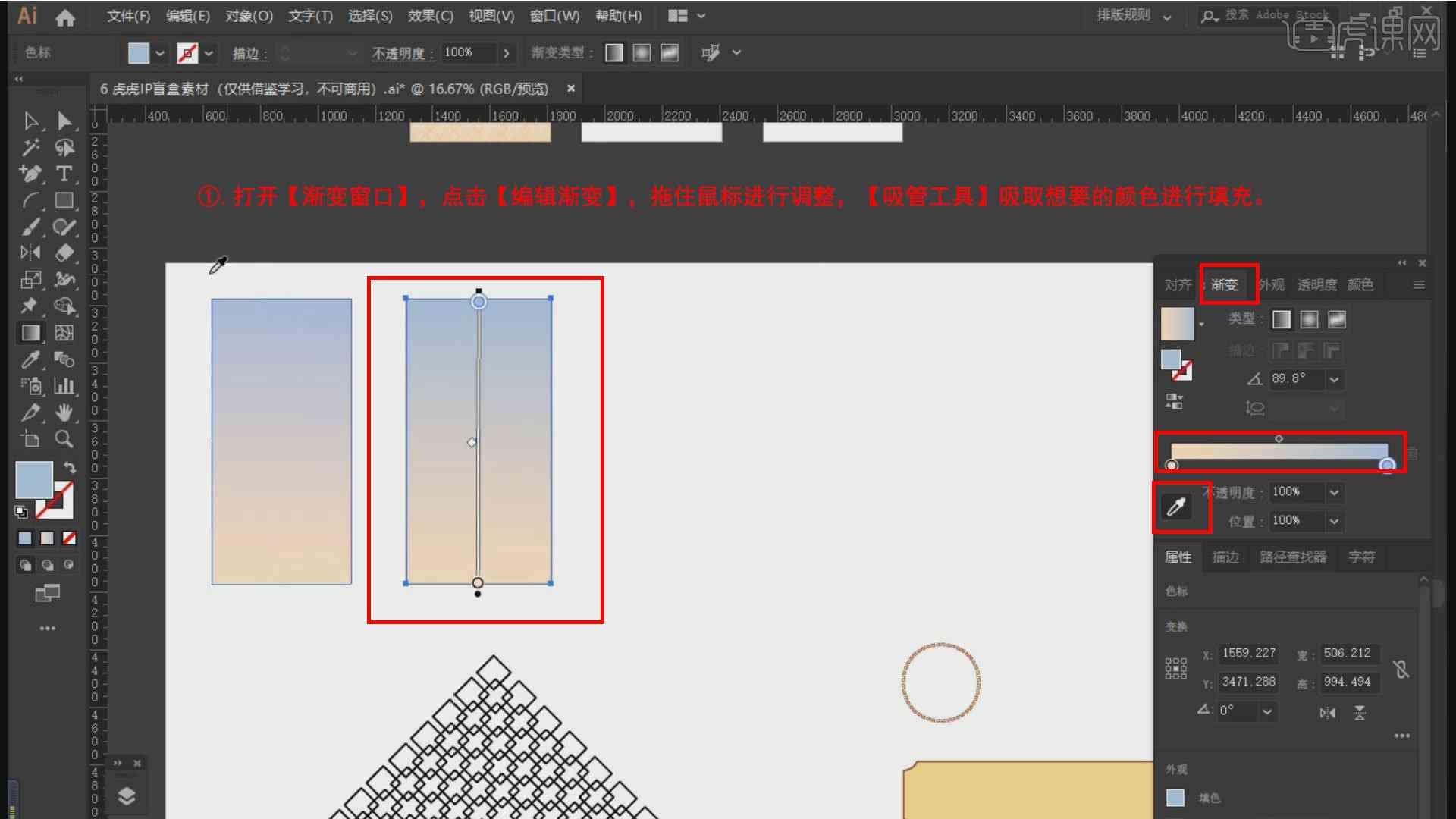Viewport: 1456px width, 819px height.
Task: Set toolbar fill to none
Action: (x=69, y=538)
